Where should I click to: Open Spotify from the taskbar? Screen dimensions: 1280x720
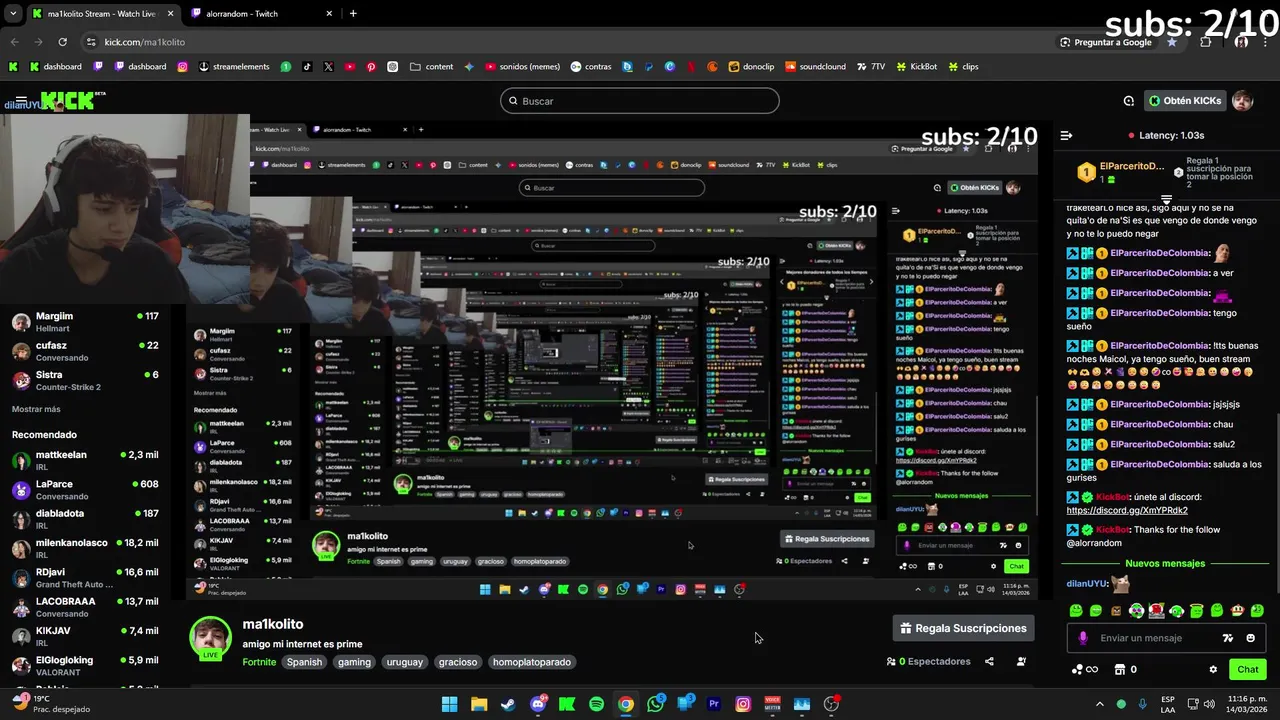[596, 704]
